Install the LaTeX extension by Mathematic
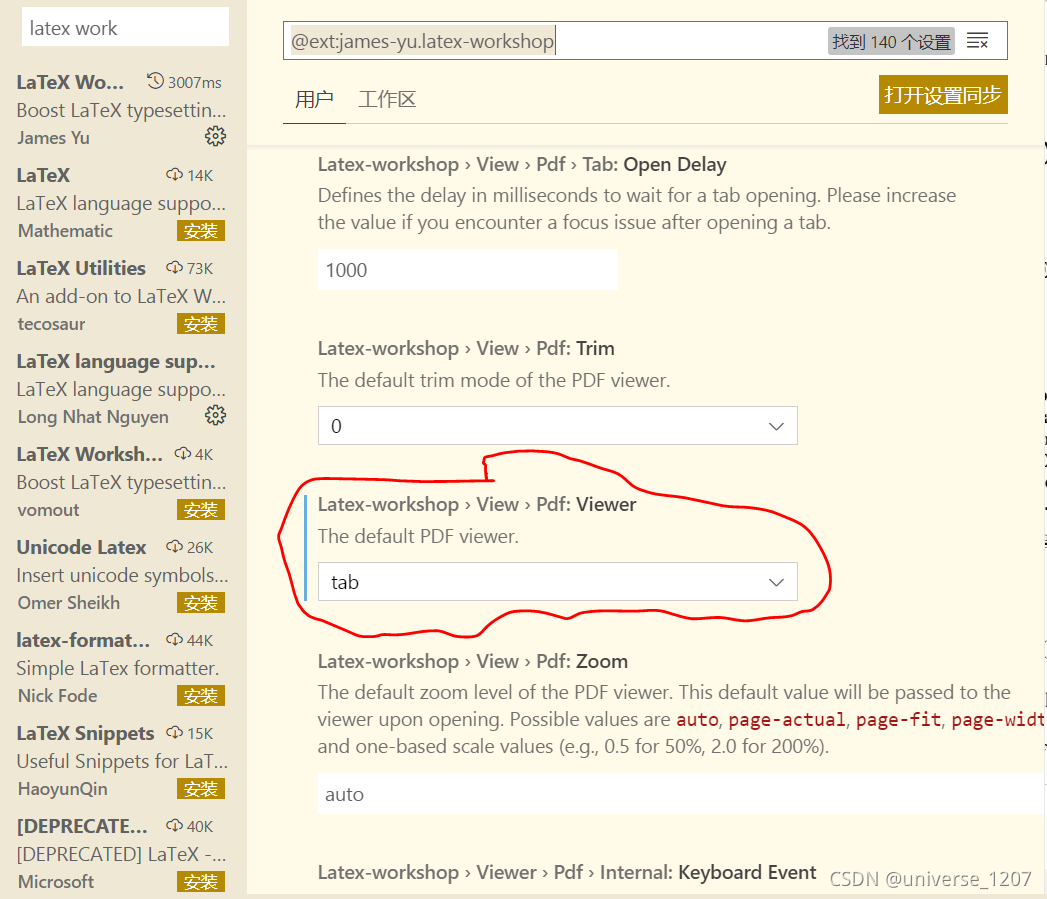This screenshot has width=1047, height=899. pos(201,230)
